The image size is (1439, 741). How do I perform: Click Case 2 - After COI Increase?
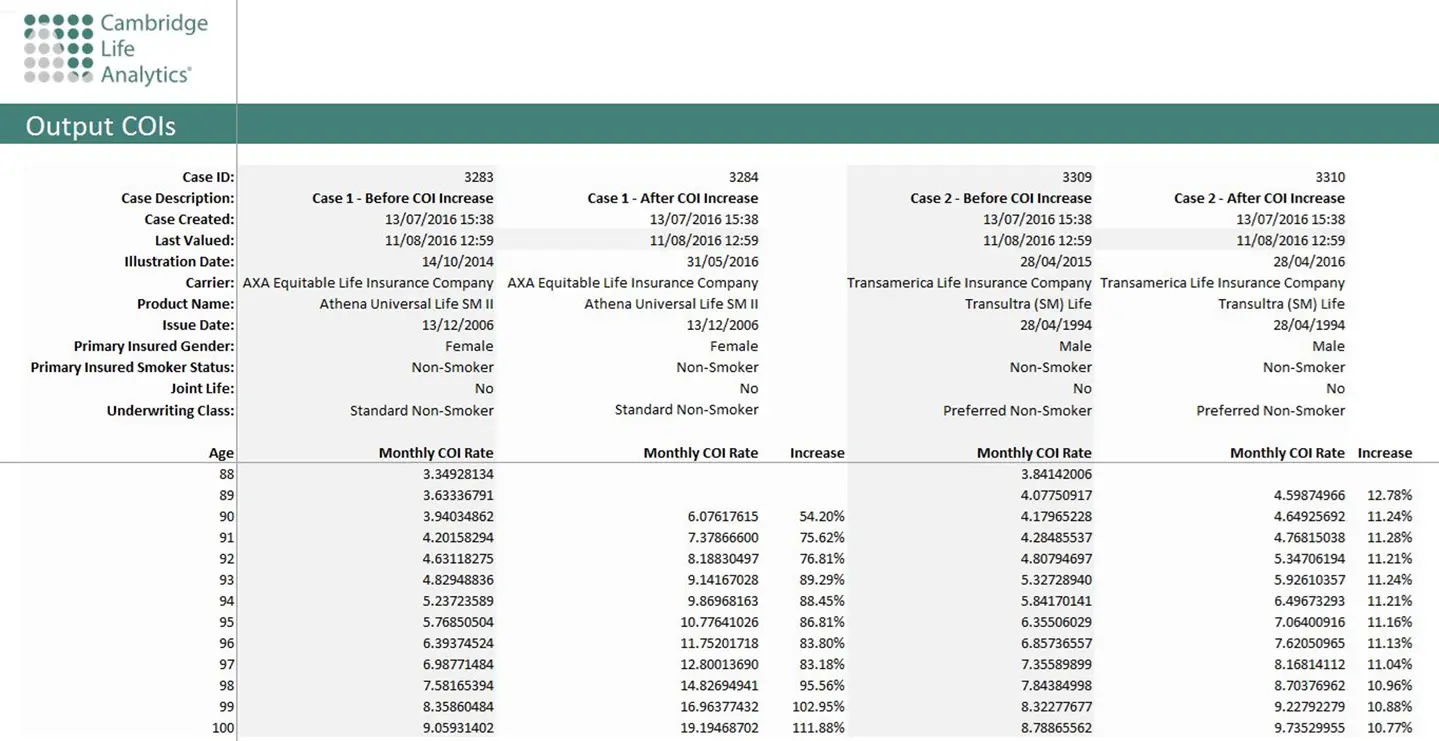click(x=1259, y=198)
